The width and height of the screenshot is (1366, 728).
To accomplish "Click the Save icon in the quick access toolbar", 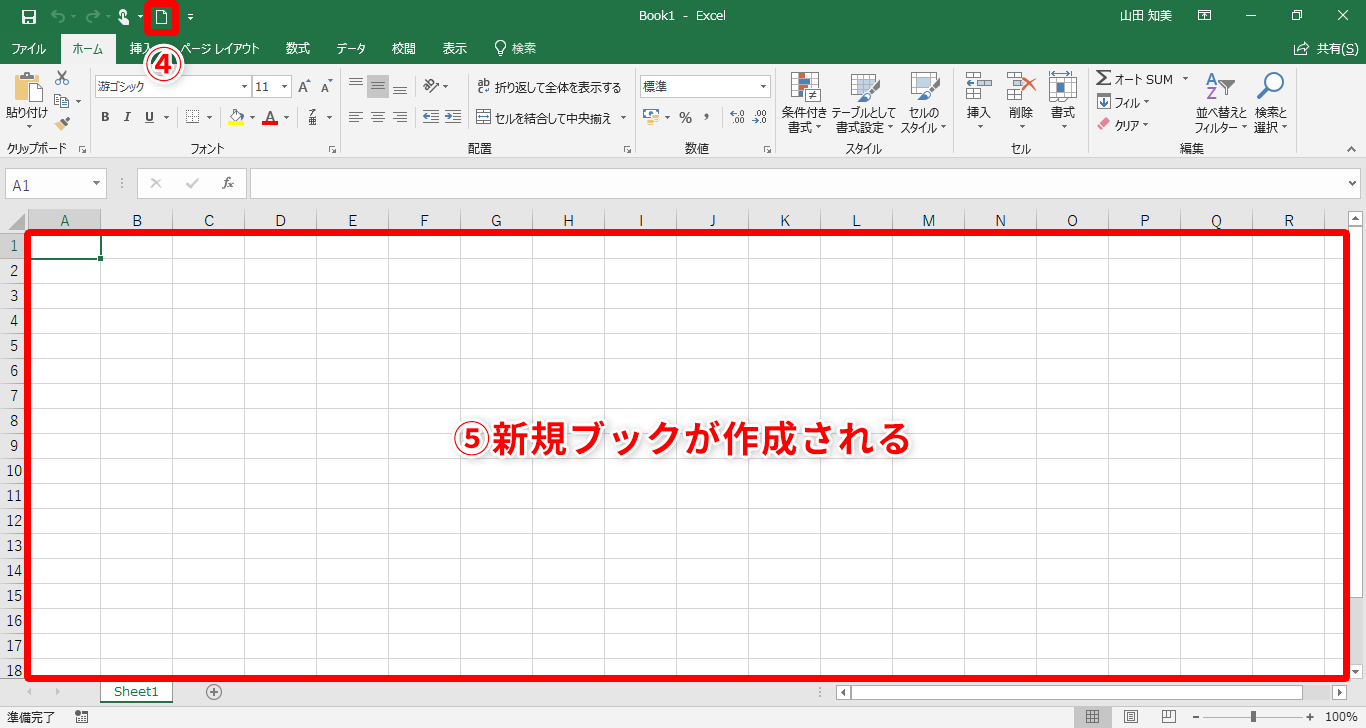I will (29, 16).
